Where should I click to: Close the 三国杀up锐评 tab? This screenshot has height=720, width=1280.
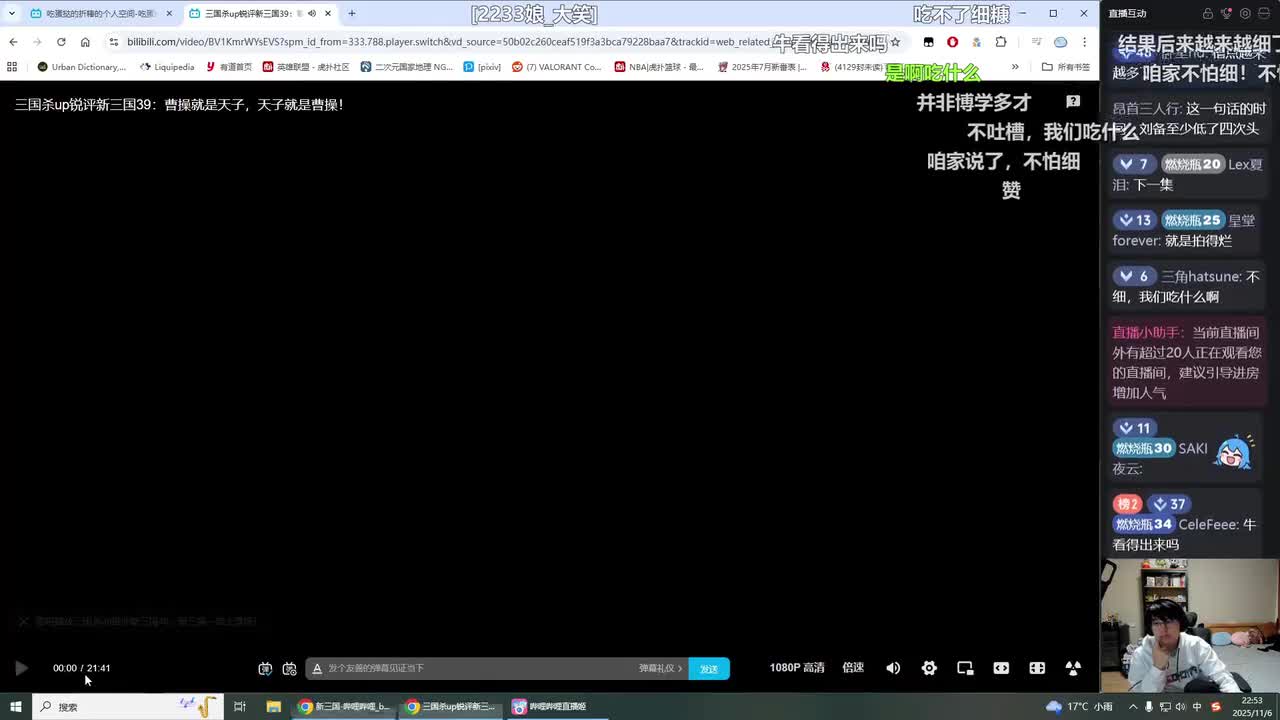click(x=328, y=13)
